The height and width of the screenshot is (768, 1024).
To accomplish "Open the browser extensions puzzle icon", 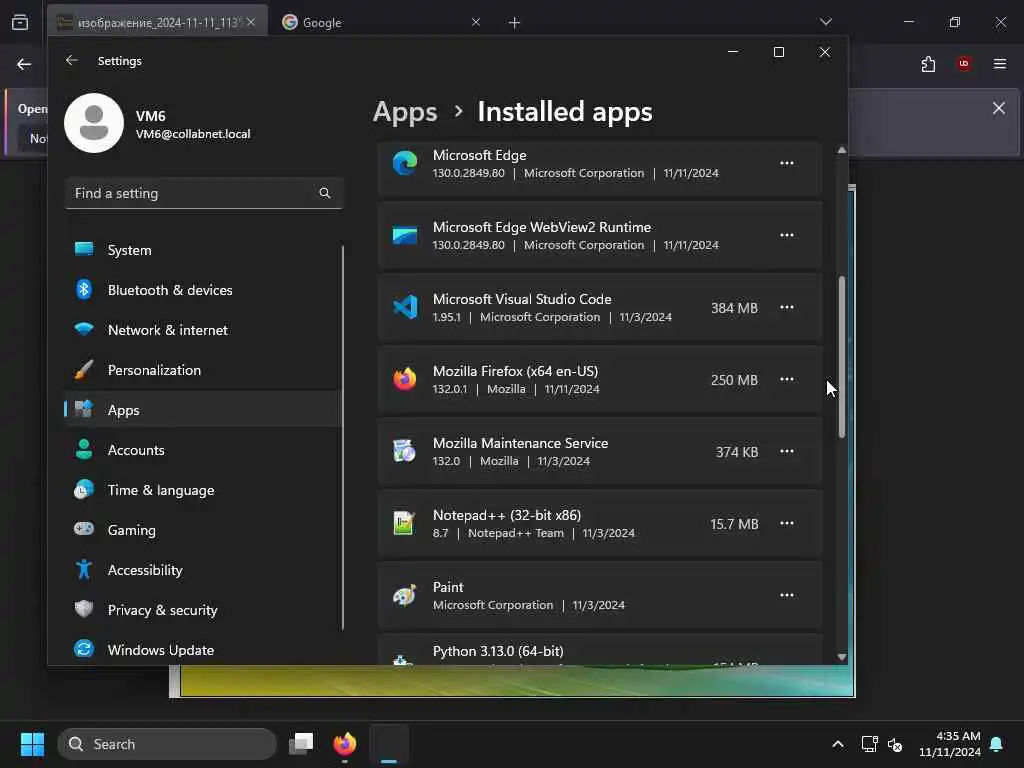I will pyautogui.click(x=928, y=64).
